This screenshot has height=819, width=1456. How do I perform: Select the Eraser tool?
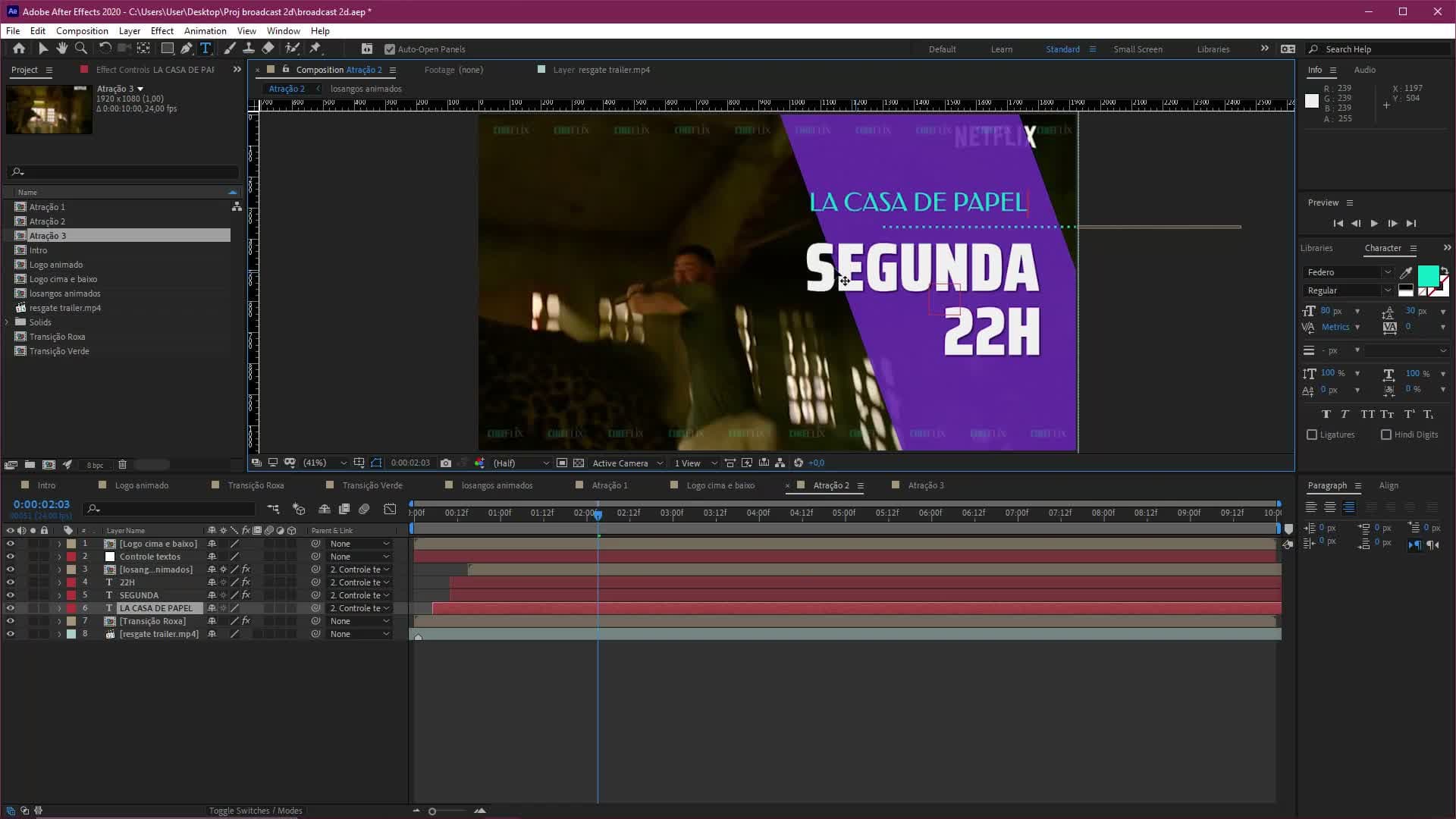pos(268,49)
